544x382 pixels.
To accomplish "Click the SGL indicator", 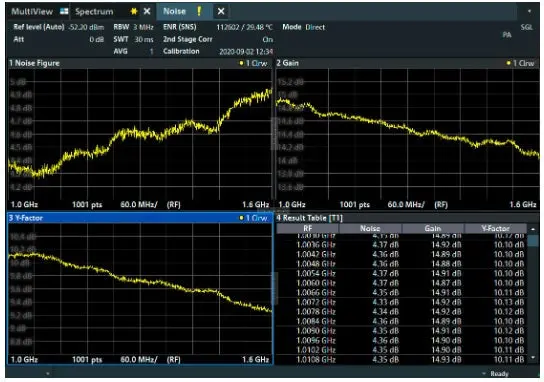I will tap(526, 27).
